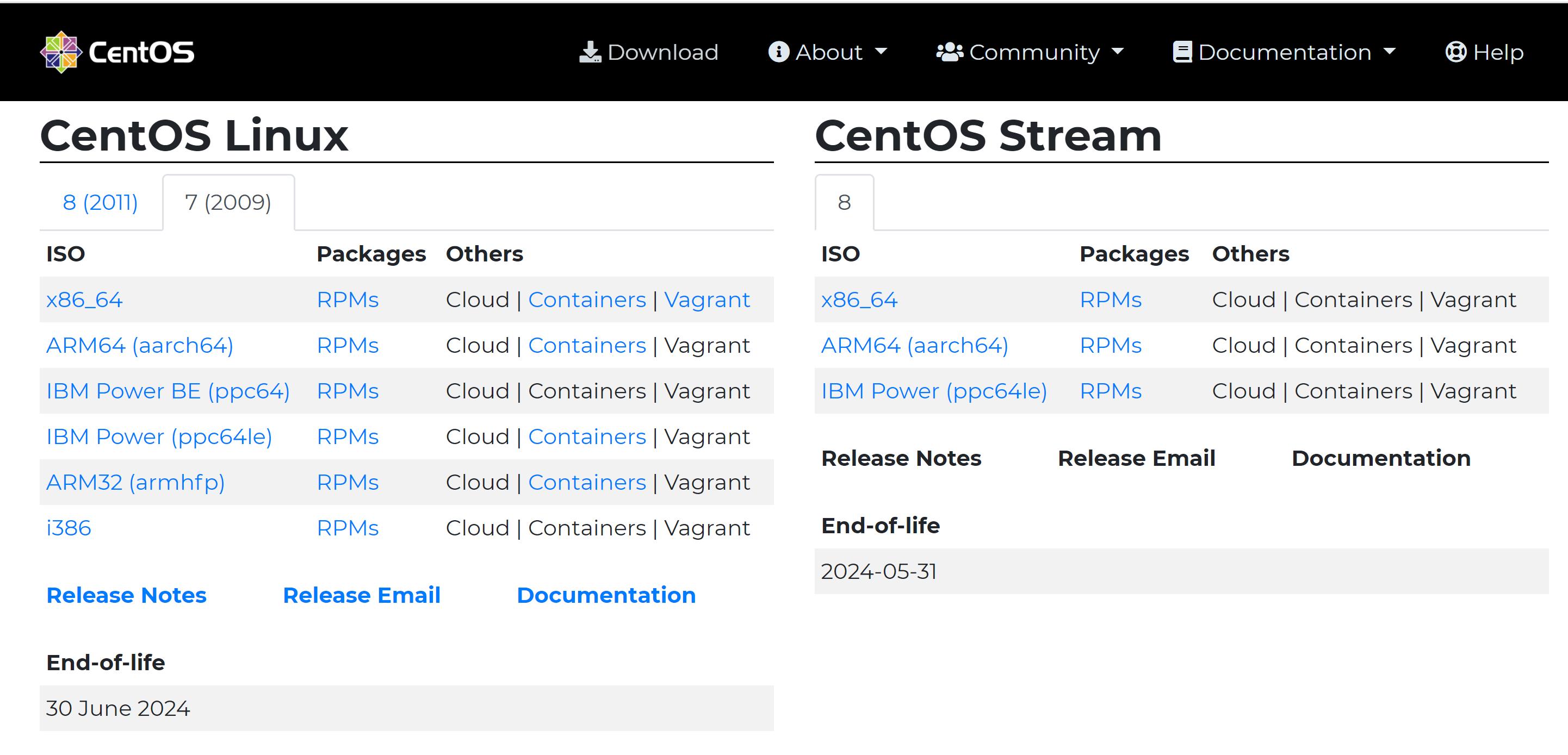Click the CentOS Stream heading
1568x755 pixels.
coord(989,135)
